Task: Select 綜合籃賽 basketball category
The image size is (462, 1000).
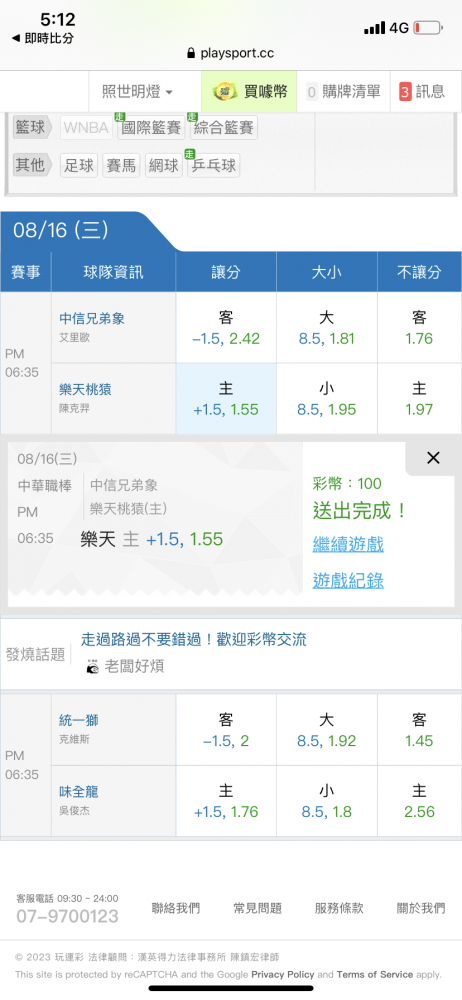Action: (223, 128)
